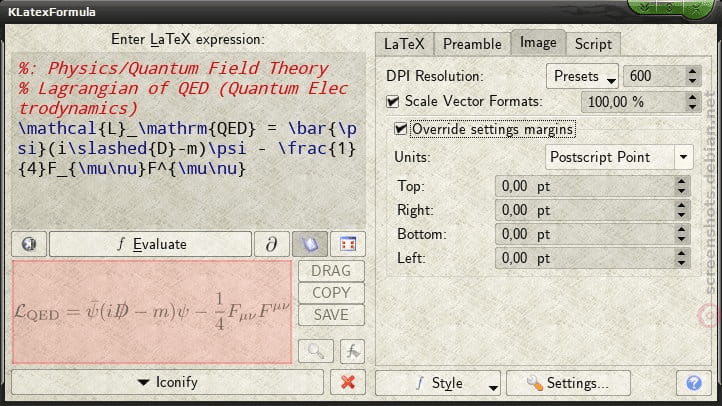Switch to the Preamble tab
Viewport: 722px width, 406px height.
point(472,44)
